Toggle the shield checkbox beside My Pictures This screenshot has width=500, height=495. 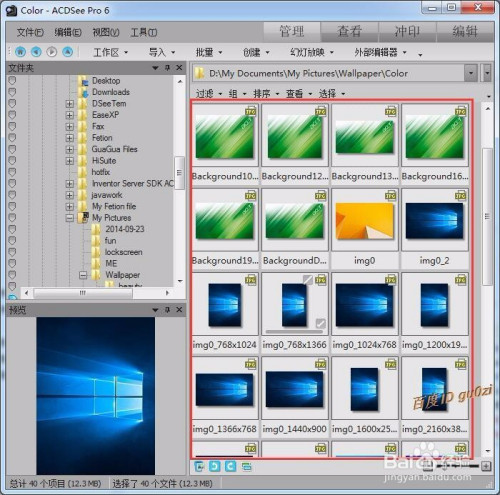pos(12,218)
